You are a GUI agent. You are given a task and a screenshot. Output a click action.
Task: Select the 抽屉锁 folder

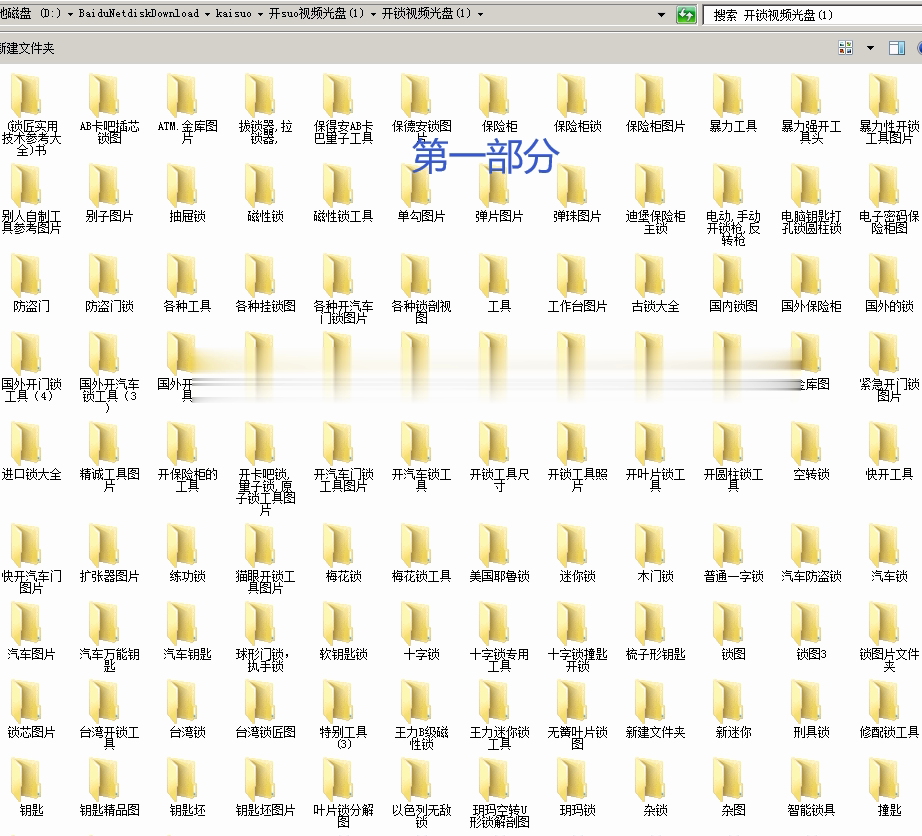tap(188, 193)
